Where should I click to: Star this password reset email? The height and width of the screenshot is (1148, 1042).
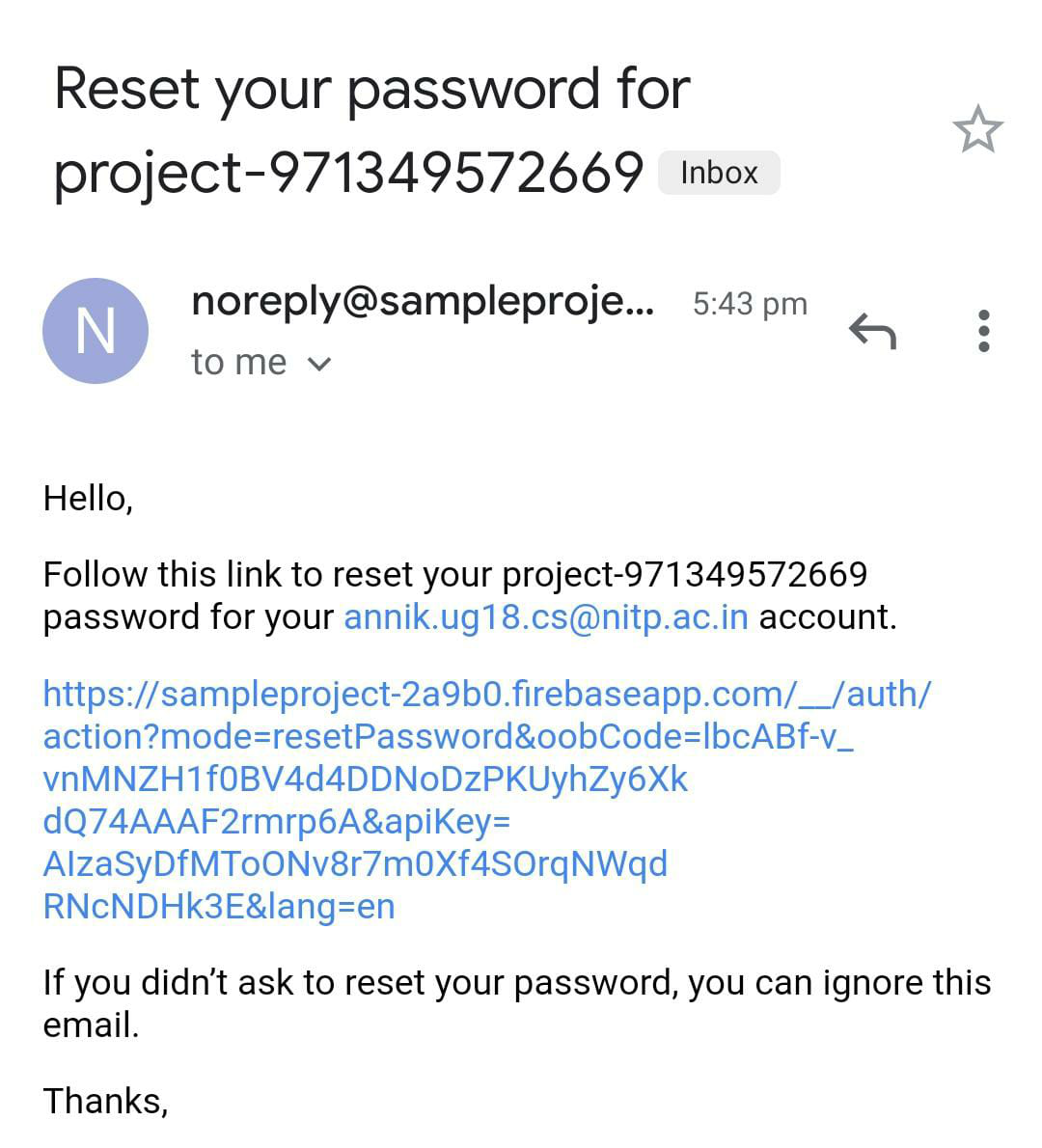[x=977, y=129]
